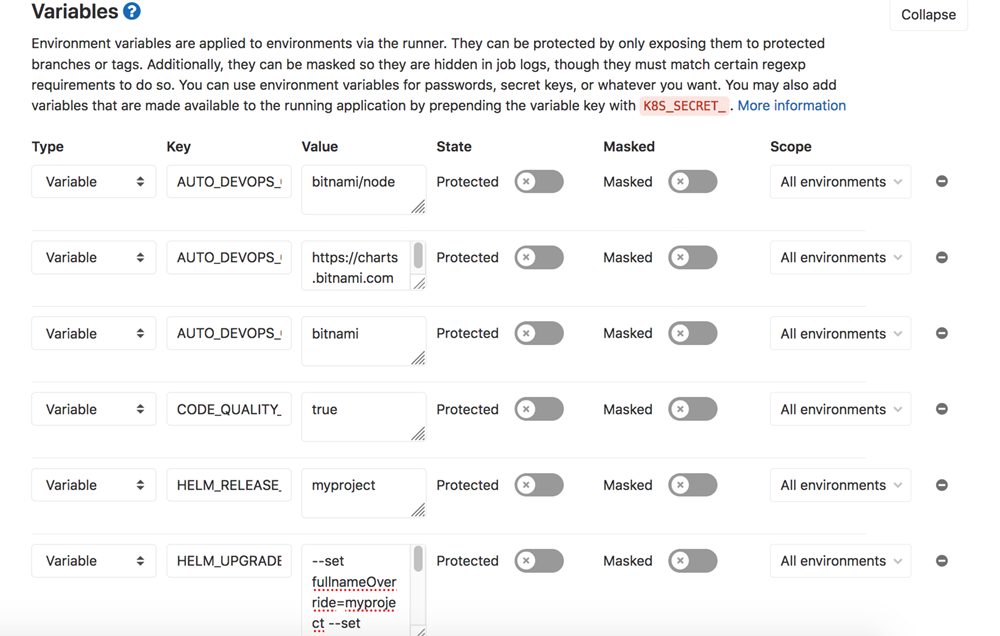1000x636 pixels.
Task: Remove the charts.bitnami.com variable row
Action: click(941, 258)
